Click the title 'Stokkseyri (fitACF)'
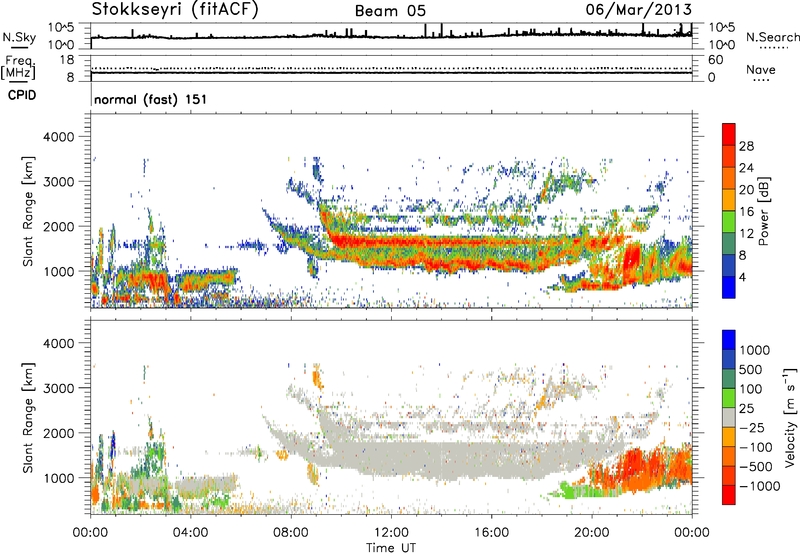800x554 pixels. 175,9
